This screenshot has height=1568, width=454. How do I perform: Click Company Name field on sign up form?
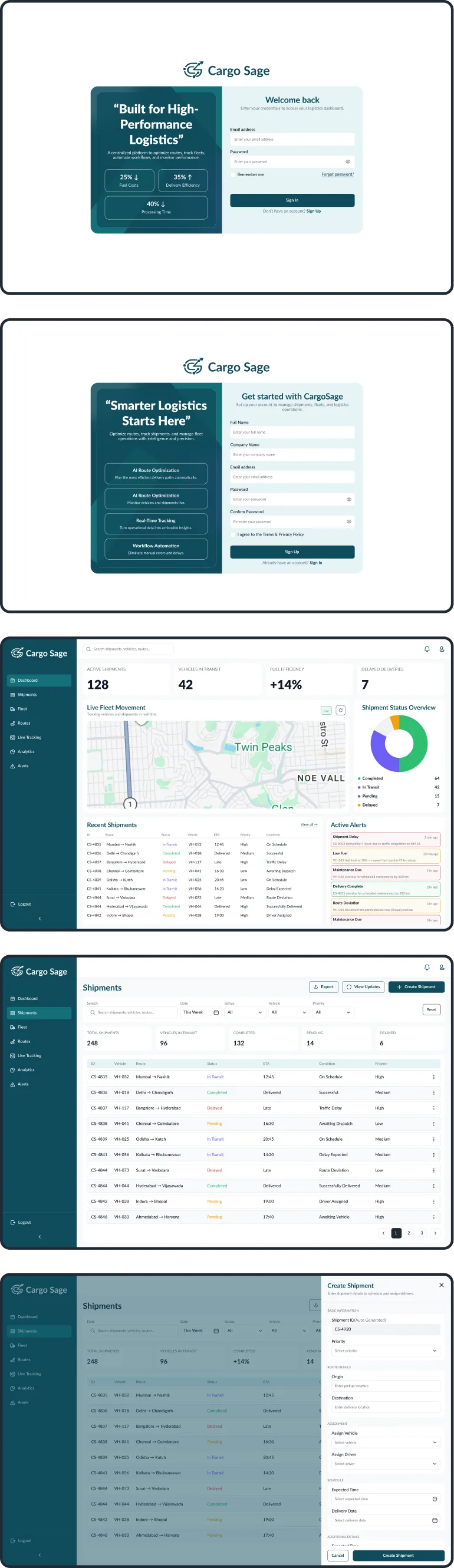tap(292, 455)
